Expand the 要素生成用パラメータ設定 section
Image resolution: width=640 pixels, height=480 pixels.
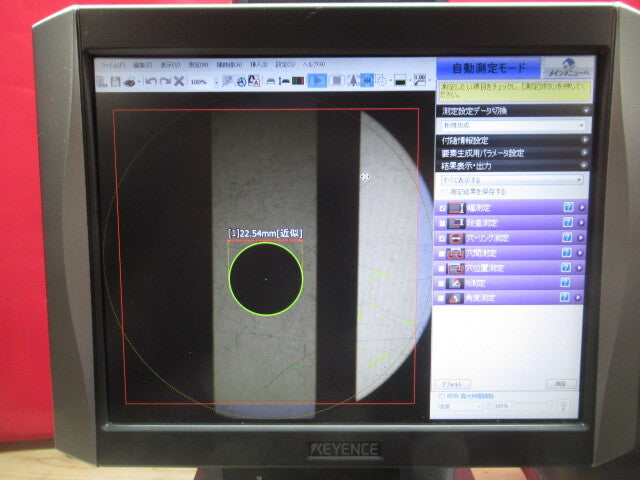click(x=585, y=153)
